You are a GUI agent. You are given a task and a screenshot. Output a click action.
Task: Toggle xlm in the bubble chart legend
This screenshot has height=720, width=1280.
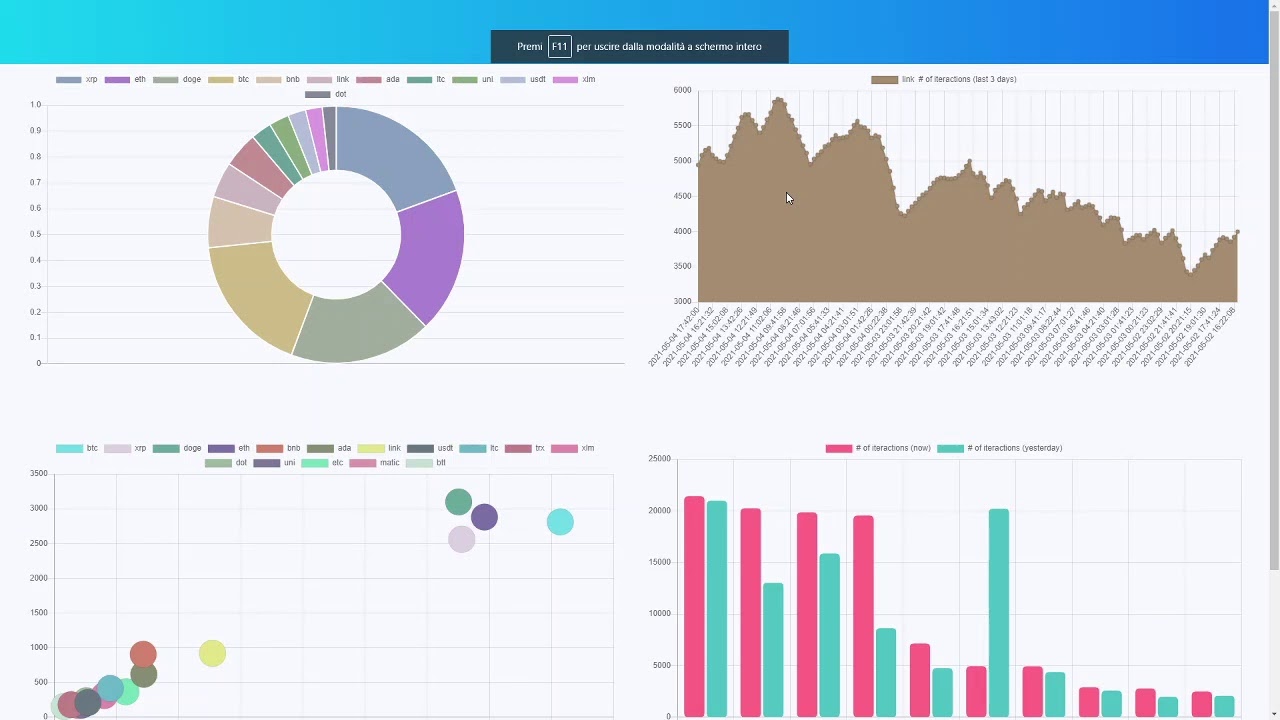[573, 448]
